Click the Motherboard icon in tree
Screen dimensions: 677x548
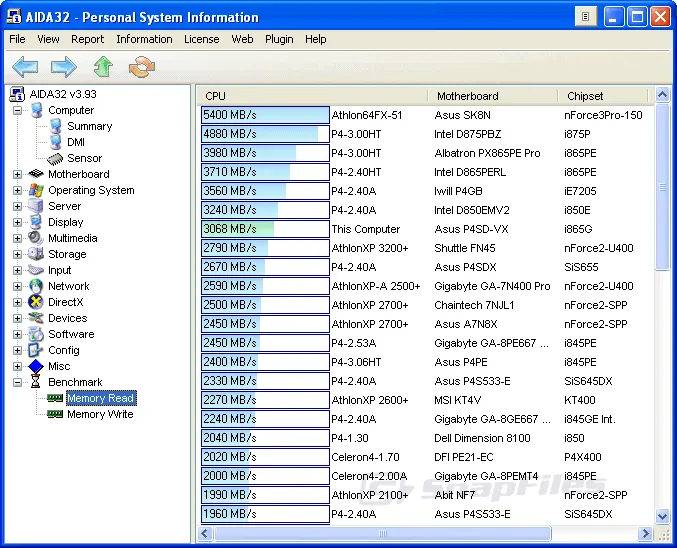(36, 174)
